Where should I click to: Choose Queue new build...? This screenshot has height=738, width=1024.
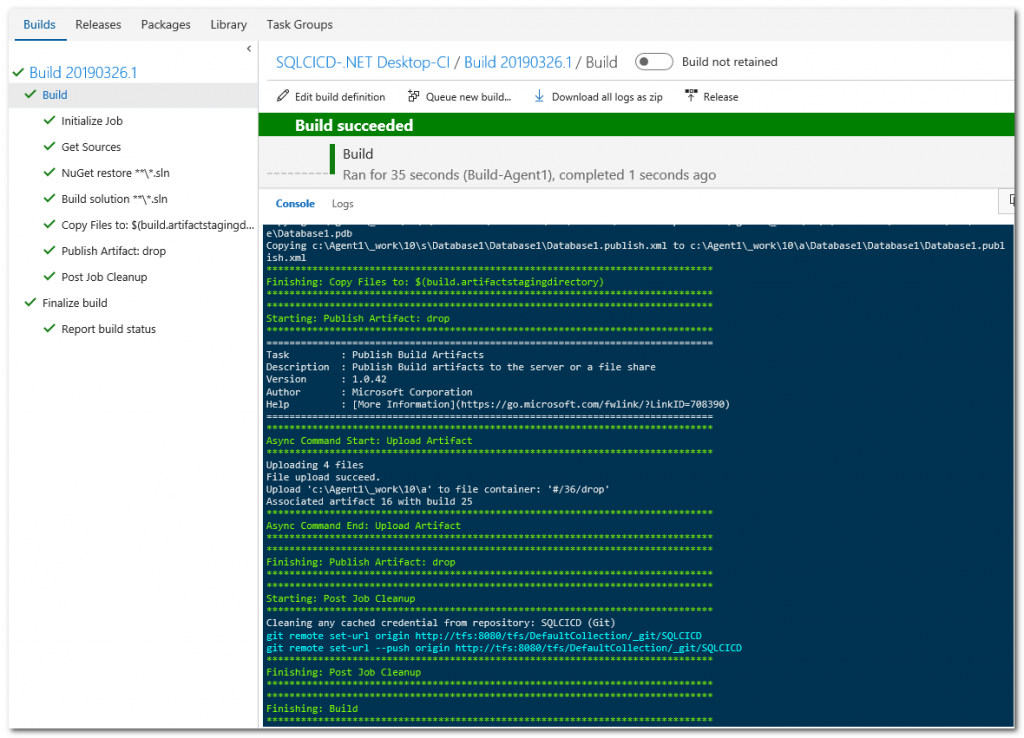[x=468, y=97]
